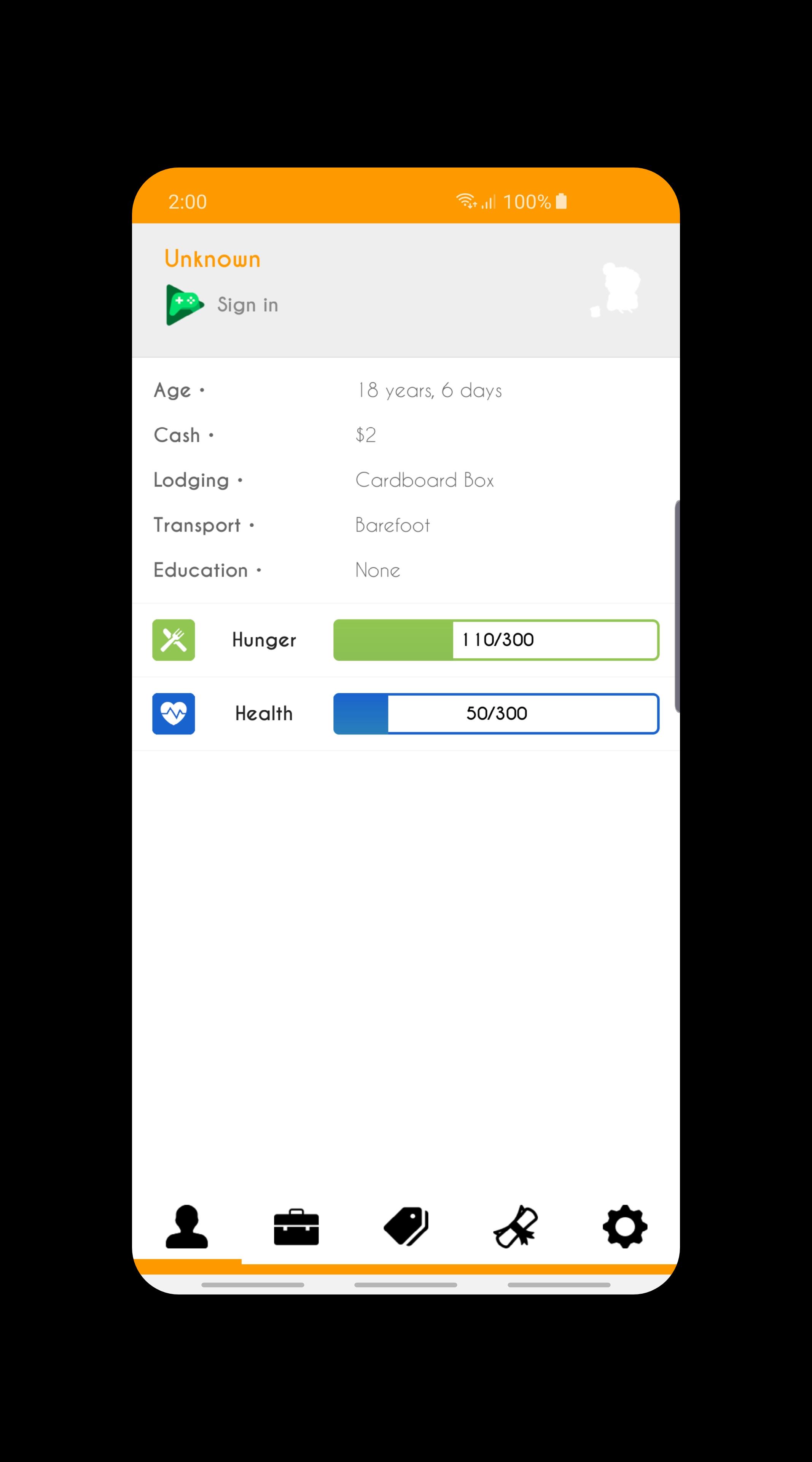Open the briefcase jobs tab

[x=296, y=1227]
